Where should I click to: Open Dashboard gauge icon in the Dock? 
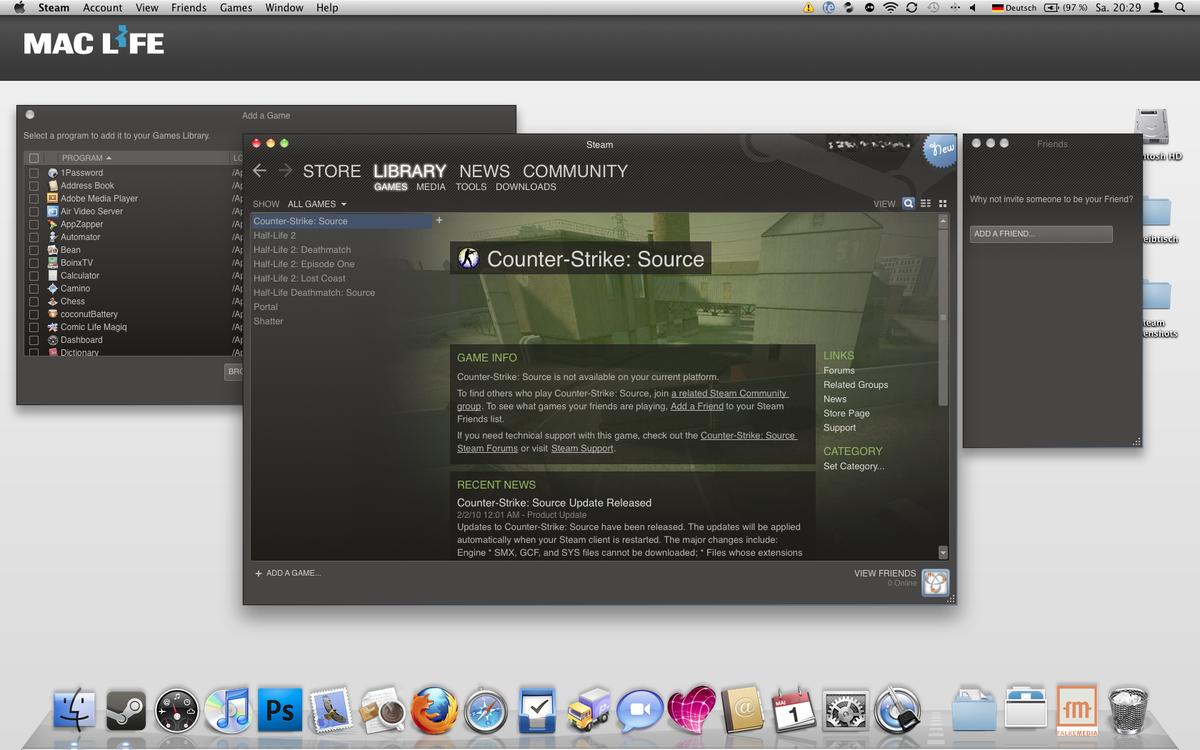pos(177,711)
